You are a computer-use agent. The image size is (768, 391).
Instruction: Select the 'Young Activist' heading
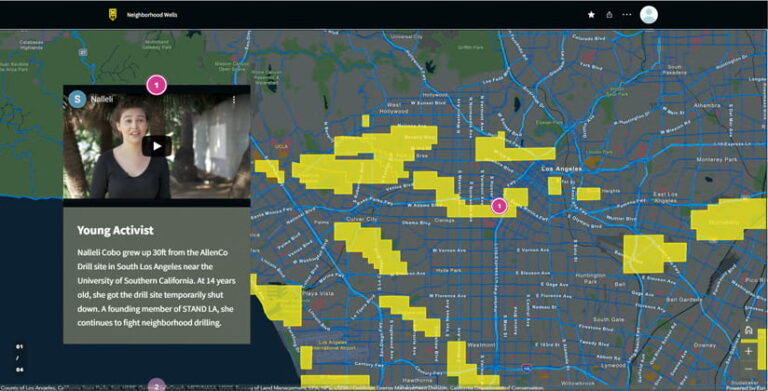tap(115, 230)
